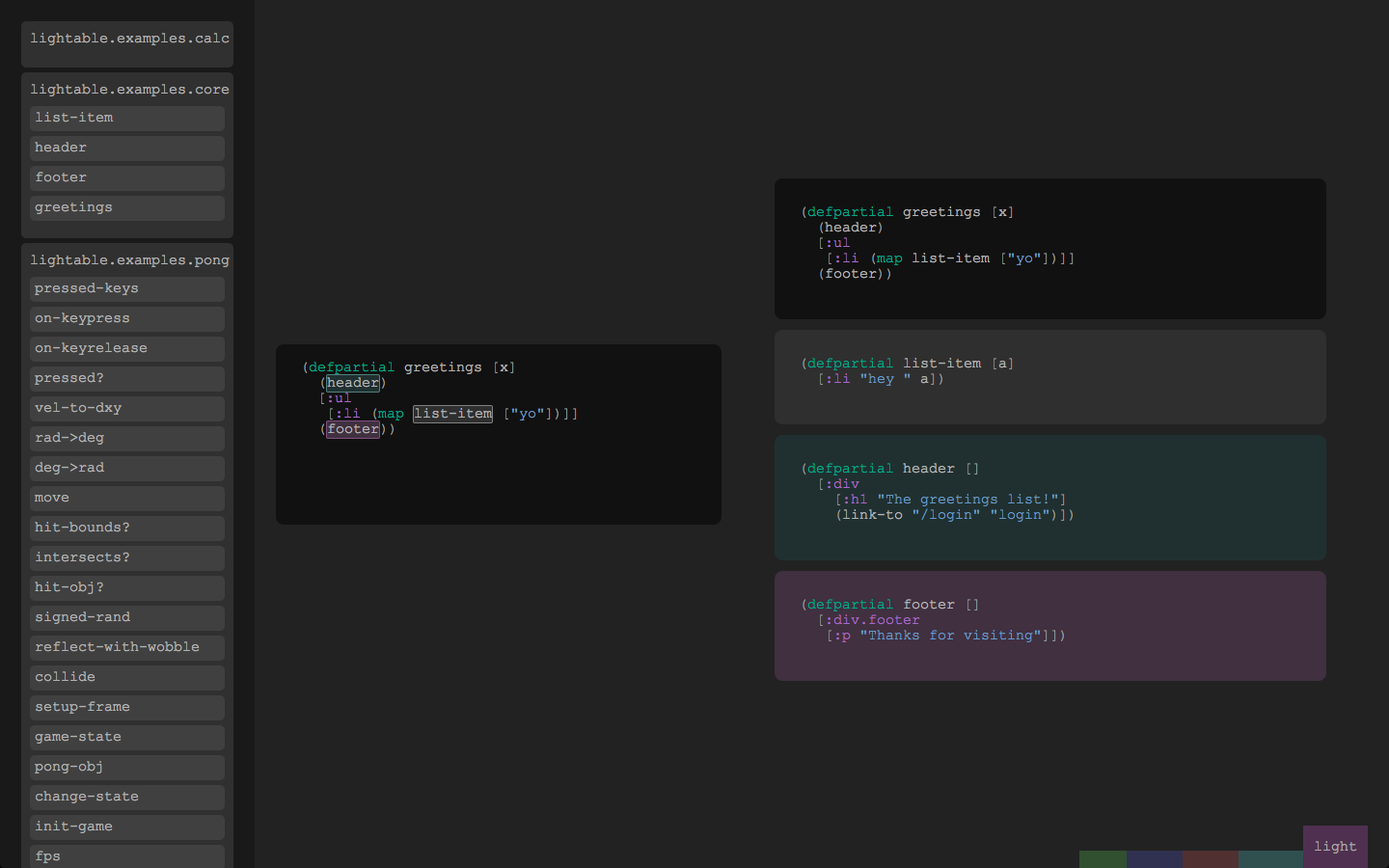This screenshot has width=1389, height=868.
Task: Click highlighted footer call in greetings editor
Action: (x=353, y=429)
